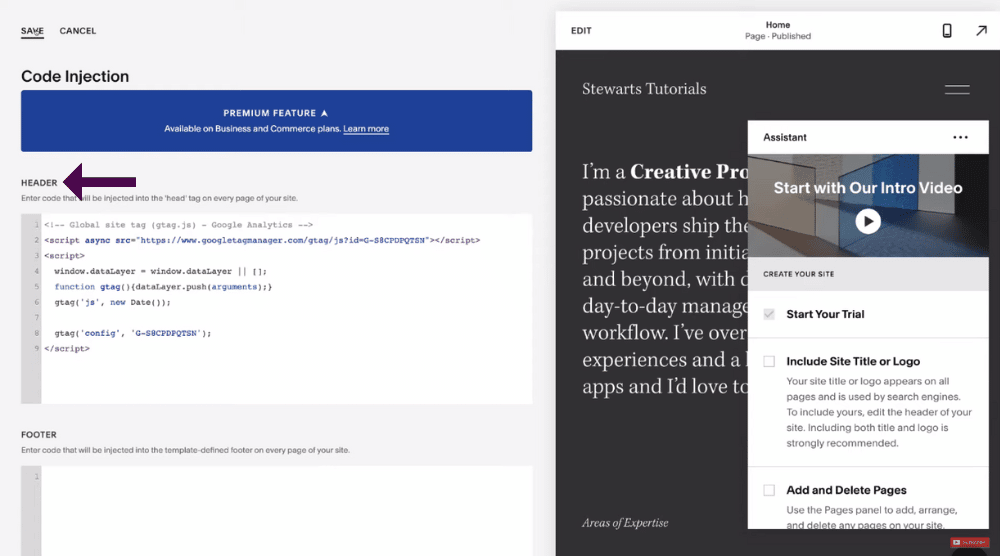The width and height of the screenshot is (1000, 556).
Task: Collapse the Premium Feature banner arrow
Action: coord(324,113)
